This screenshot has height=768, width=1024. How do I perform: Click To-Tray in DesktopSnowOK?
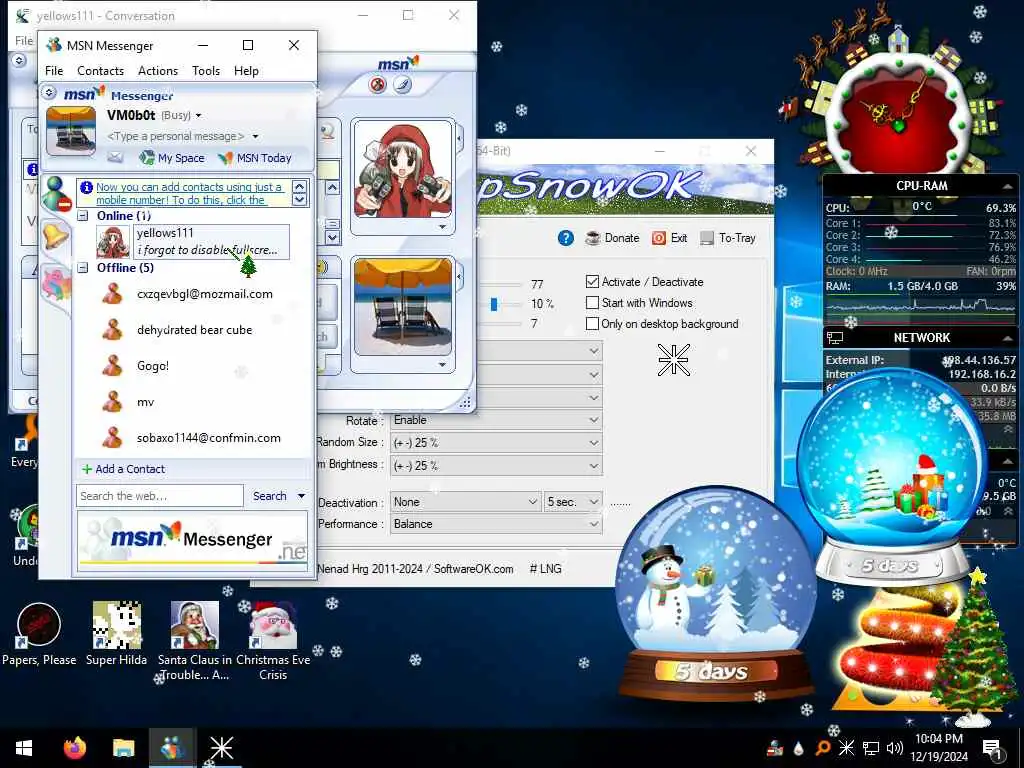pyautogui.click(x=728, y=238)
